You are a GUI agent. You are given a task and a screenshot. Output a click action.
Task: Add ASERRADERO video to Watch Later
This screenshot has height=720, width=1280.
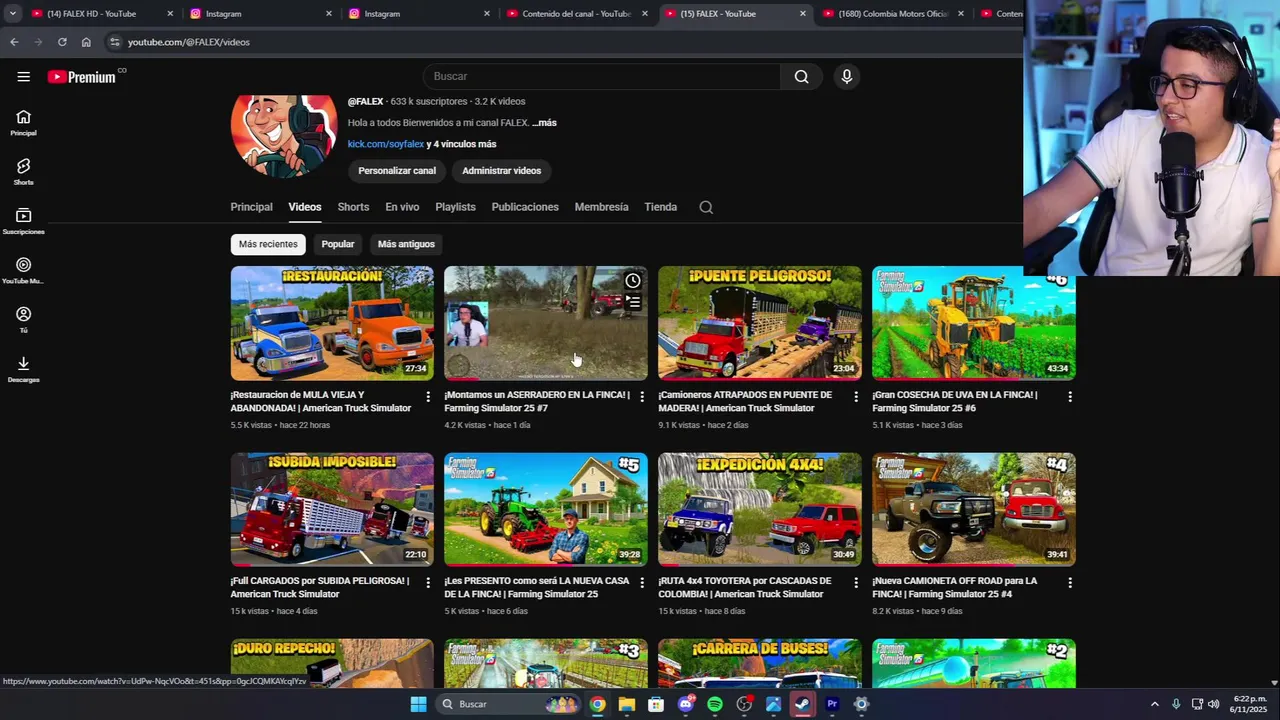coord(633,281)
